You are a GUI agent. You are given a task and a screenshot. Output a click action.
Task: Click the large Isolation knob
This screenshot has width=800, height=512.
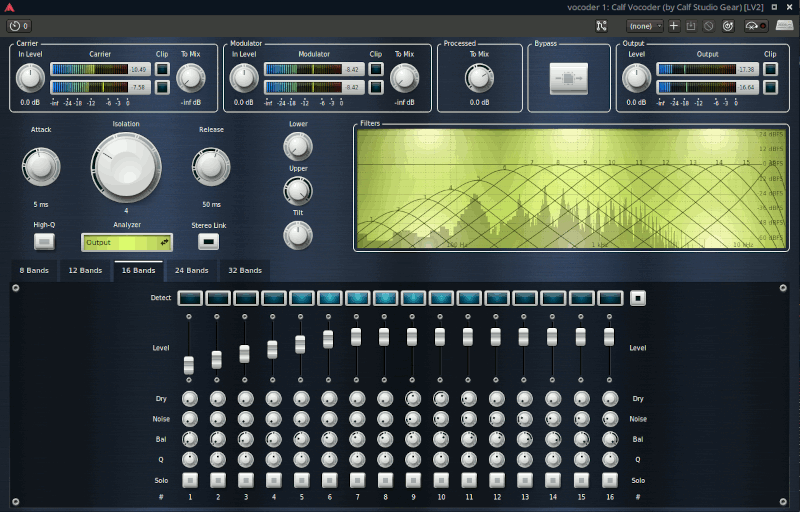click(126, 166)
